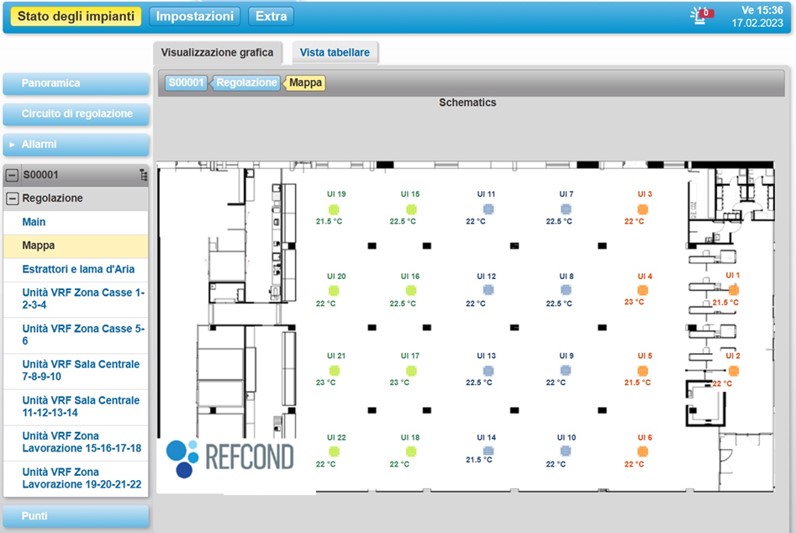The image size is (796, 533).
Task: Open Circuito di regolazione
Action: coord(76,114)
